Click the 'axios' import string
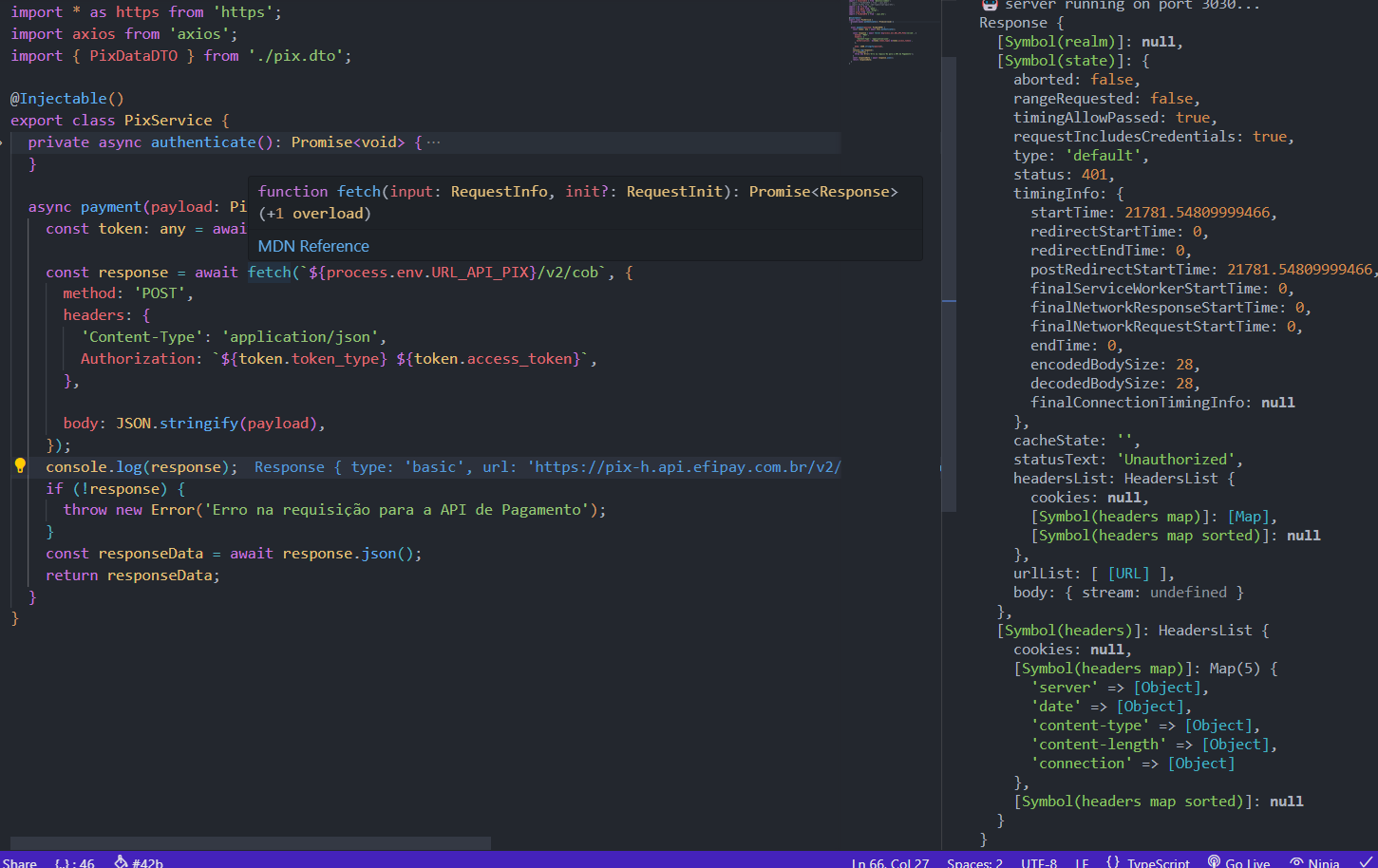The image size is (1378, 868). point(199,34)
